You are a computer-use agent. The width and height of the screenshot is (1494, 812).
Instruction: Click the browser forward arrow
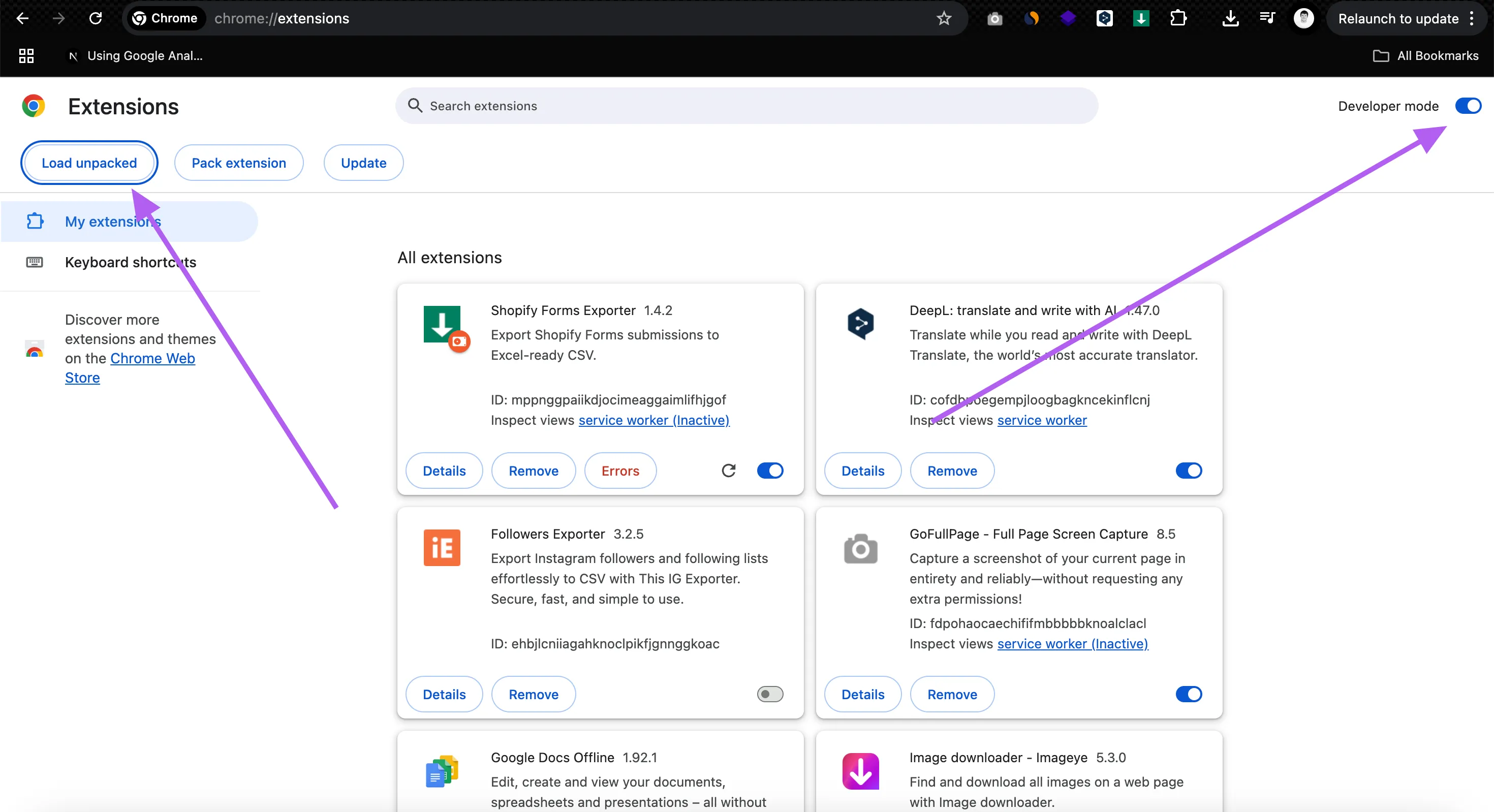point(58,19)
